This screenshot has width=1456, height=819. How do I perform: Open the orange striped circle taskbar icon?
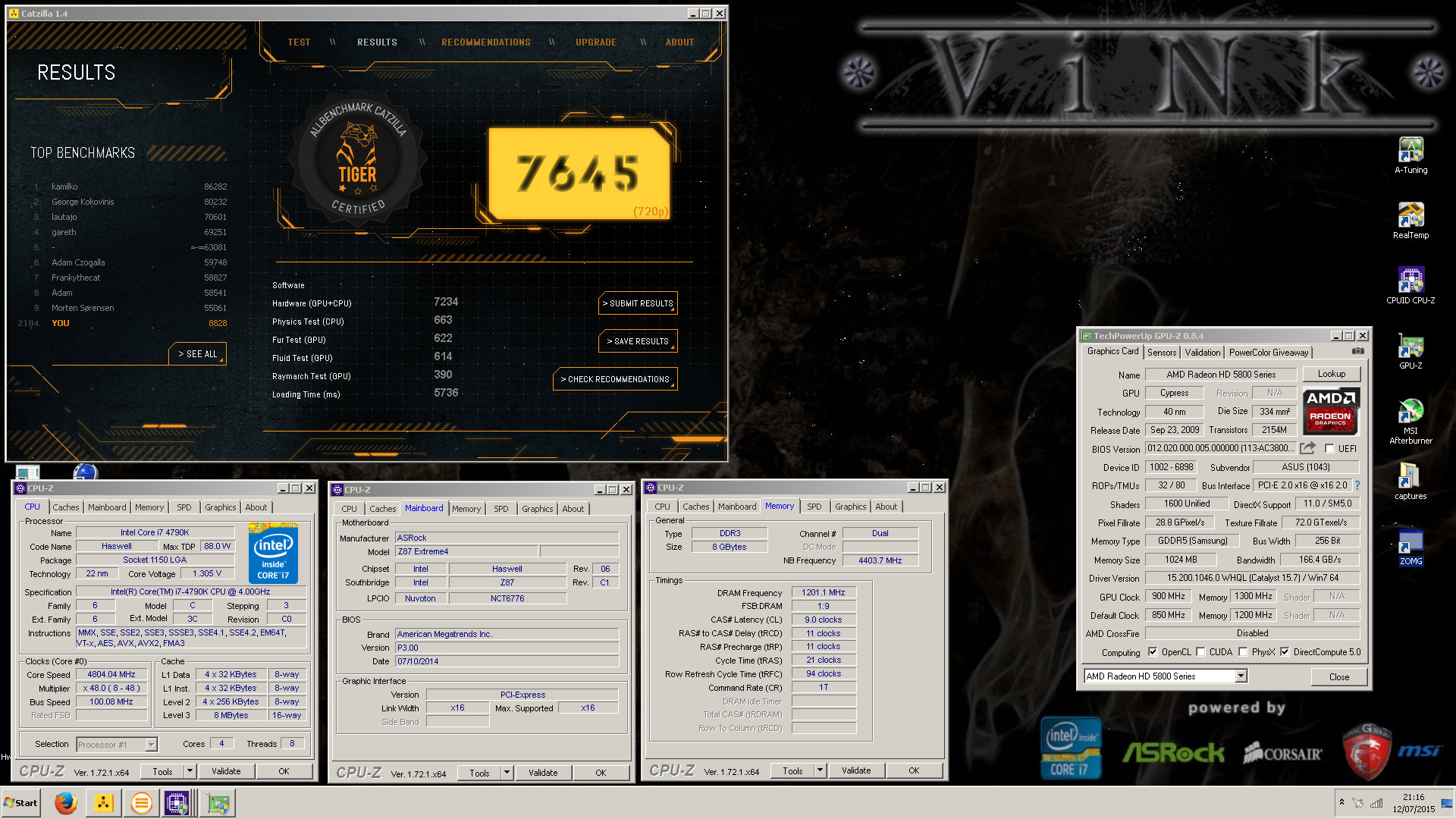pyautogui.click(x=141, y=803)
